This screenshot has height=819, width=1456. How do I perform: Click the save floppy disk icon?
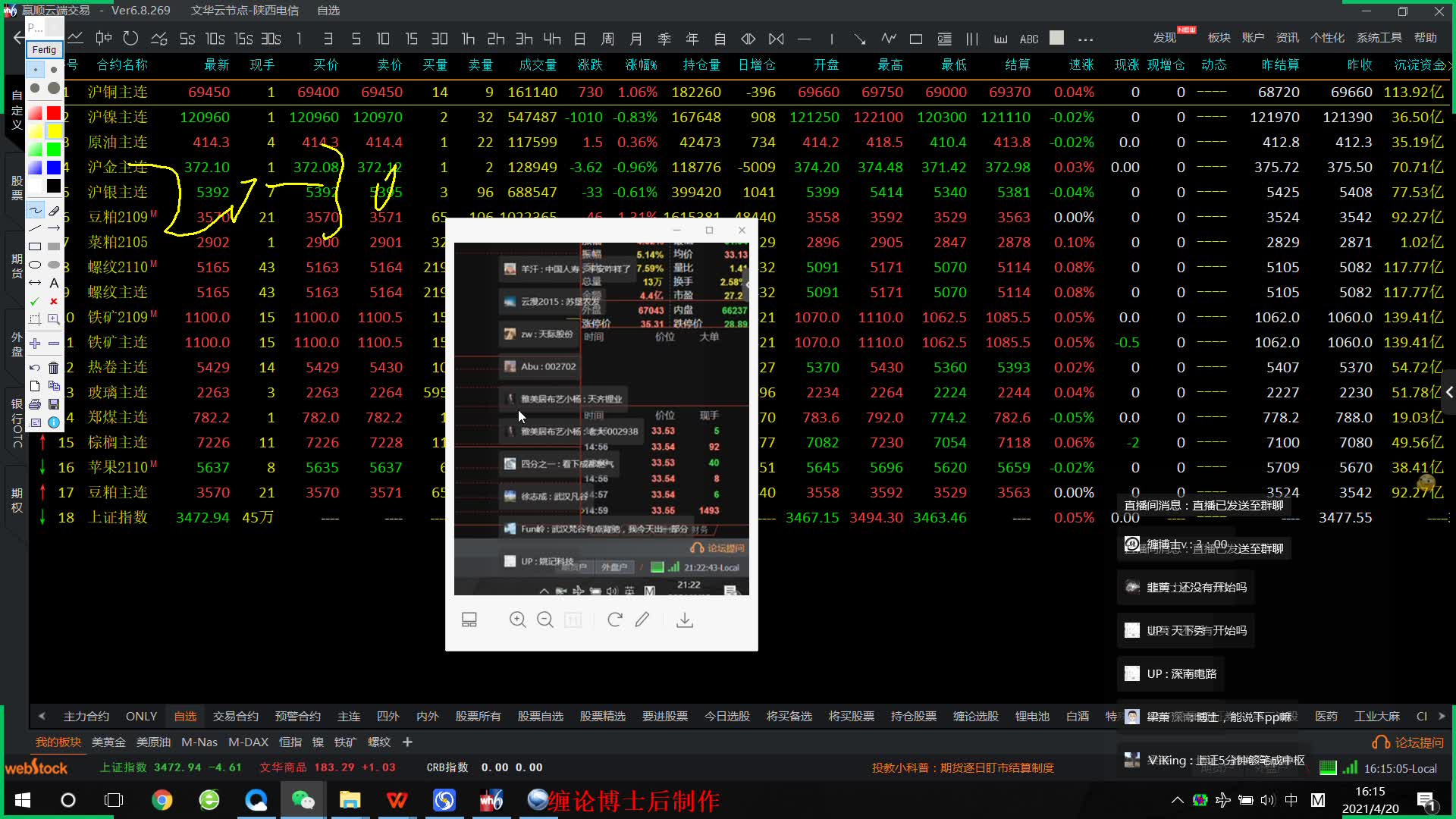(54, 404)
